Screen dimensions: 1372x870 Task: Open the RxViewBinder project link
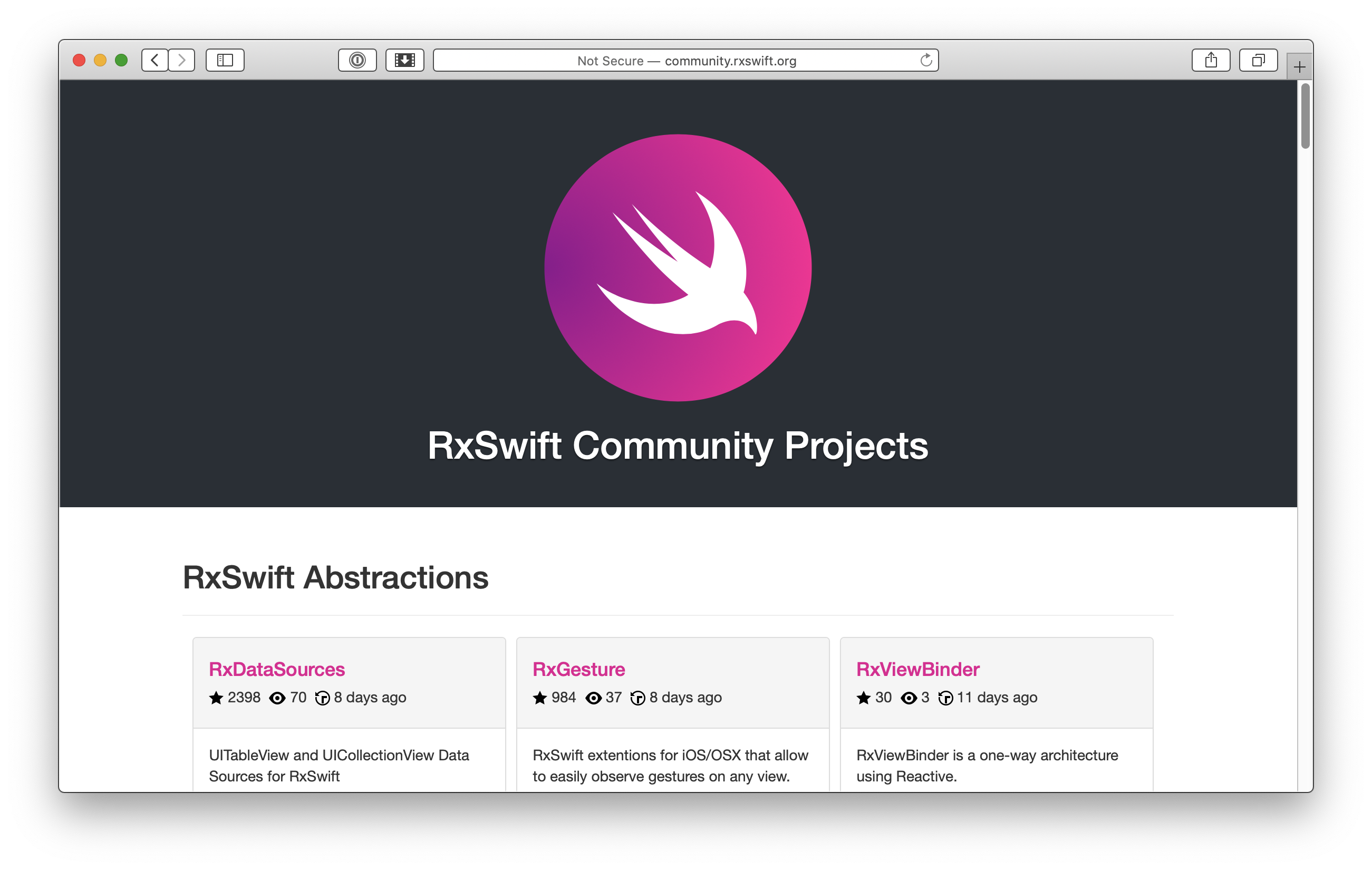point(917,669)
